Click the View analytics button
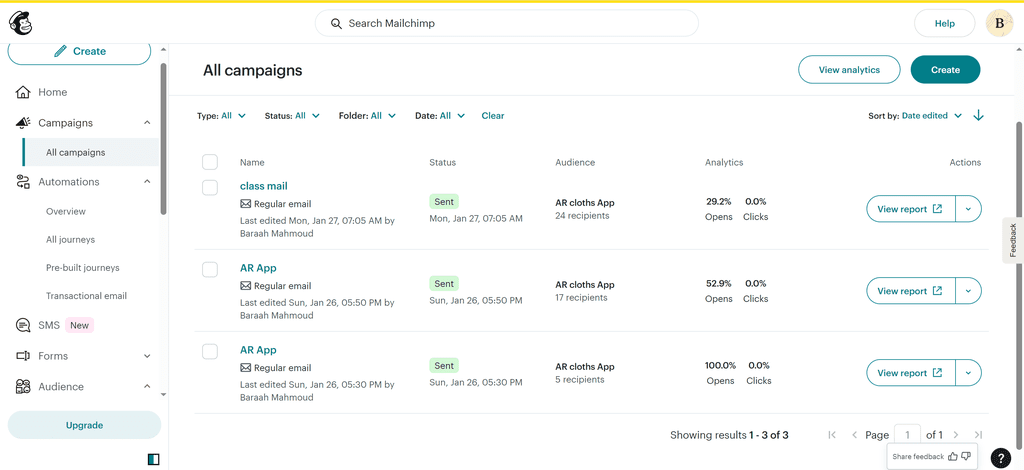 (x=849, y=70)
